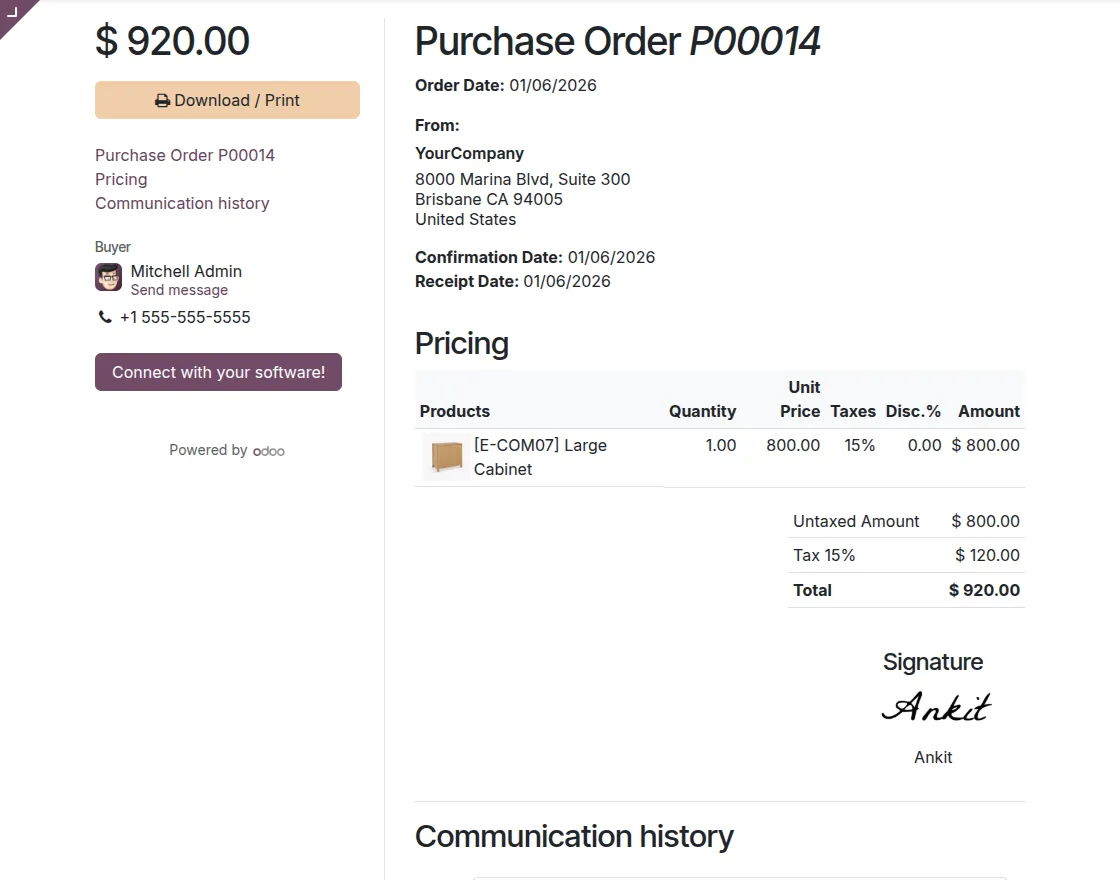
Task: Click the Total $ 920.00 row
Action: [x=906, y=590]
